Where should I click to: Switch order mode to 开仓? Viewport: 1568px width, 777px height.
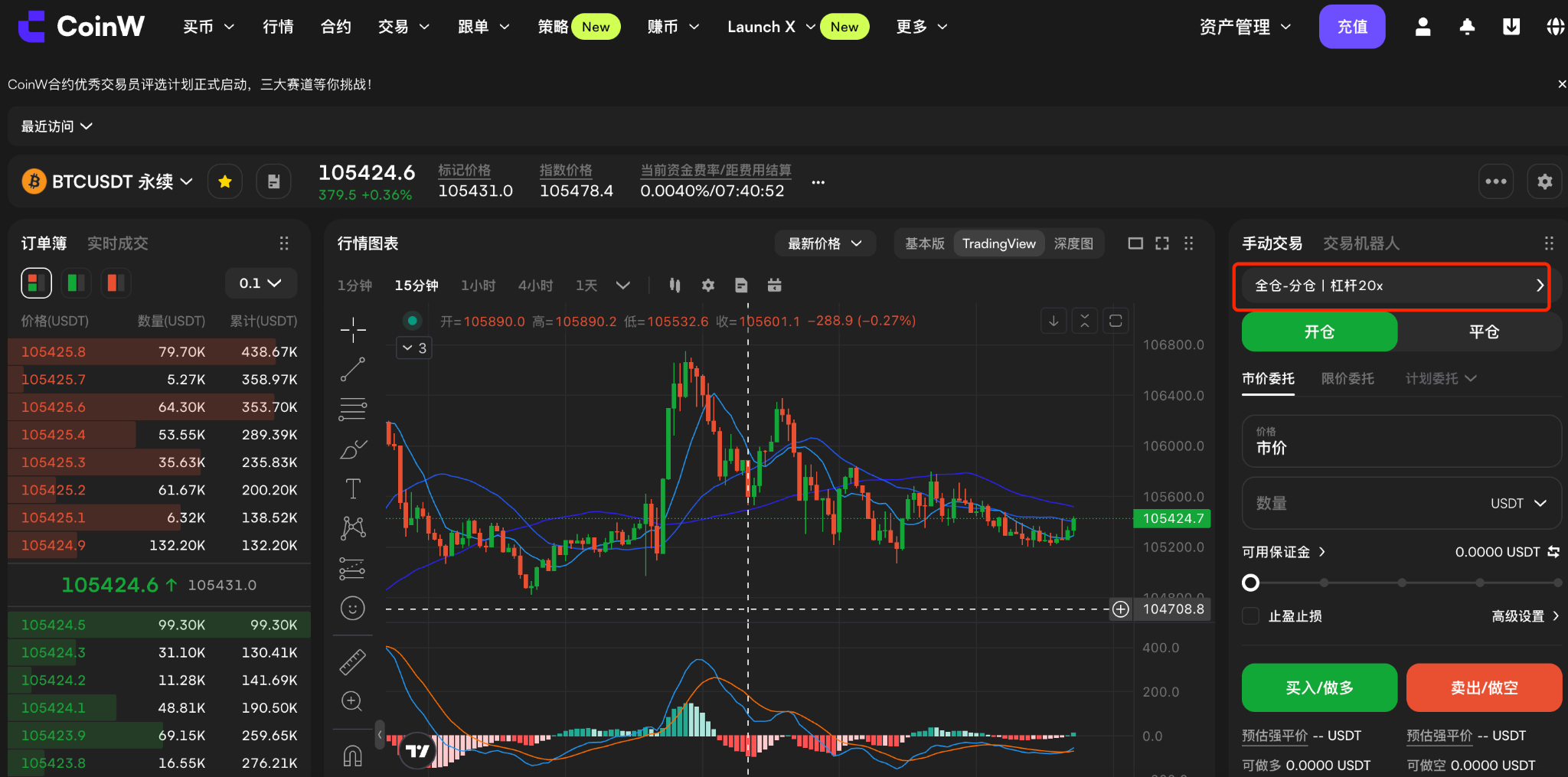(1319, 332)
